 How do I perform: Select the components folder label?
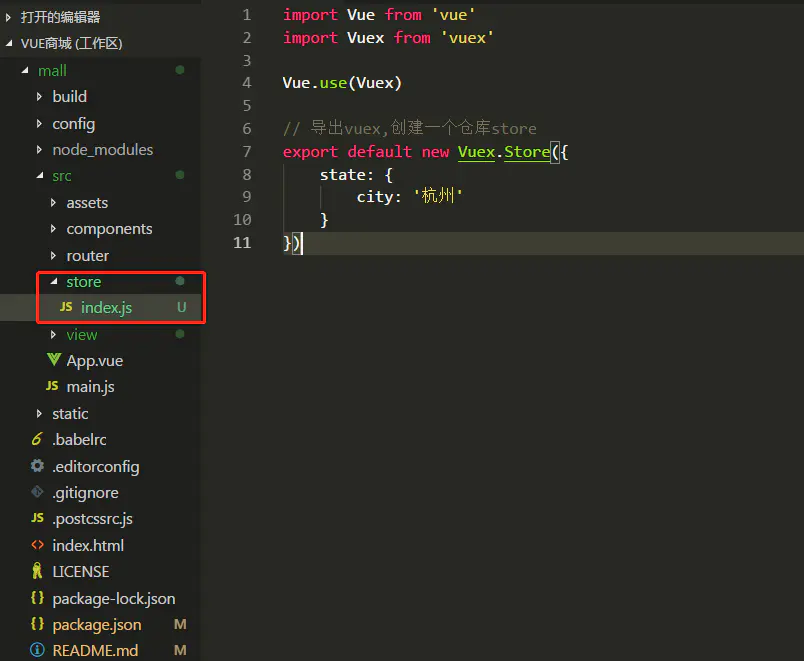pos(109,229)
